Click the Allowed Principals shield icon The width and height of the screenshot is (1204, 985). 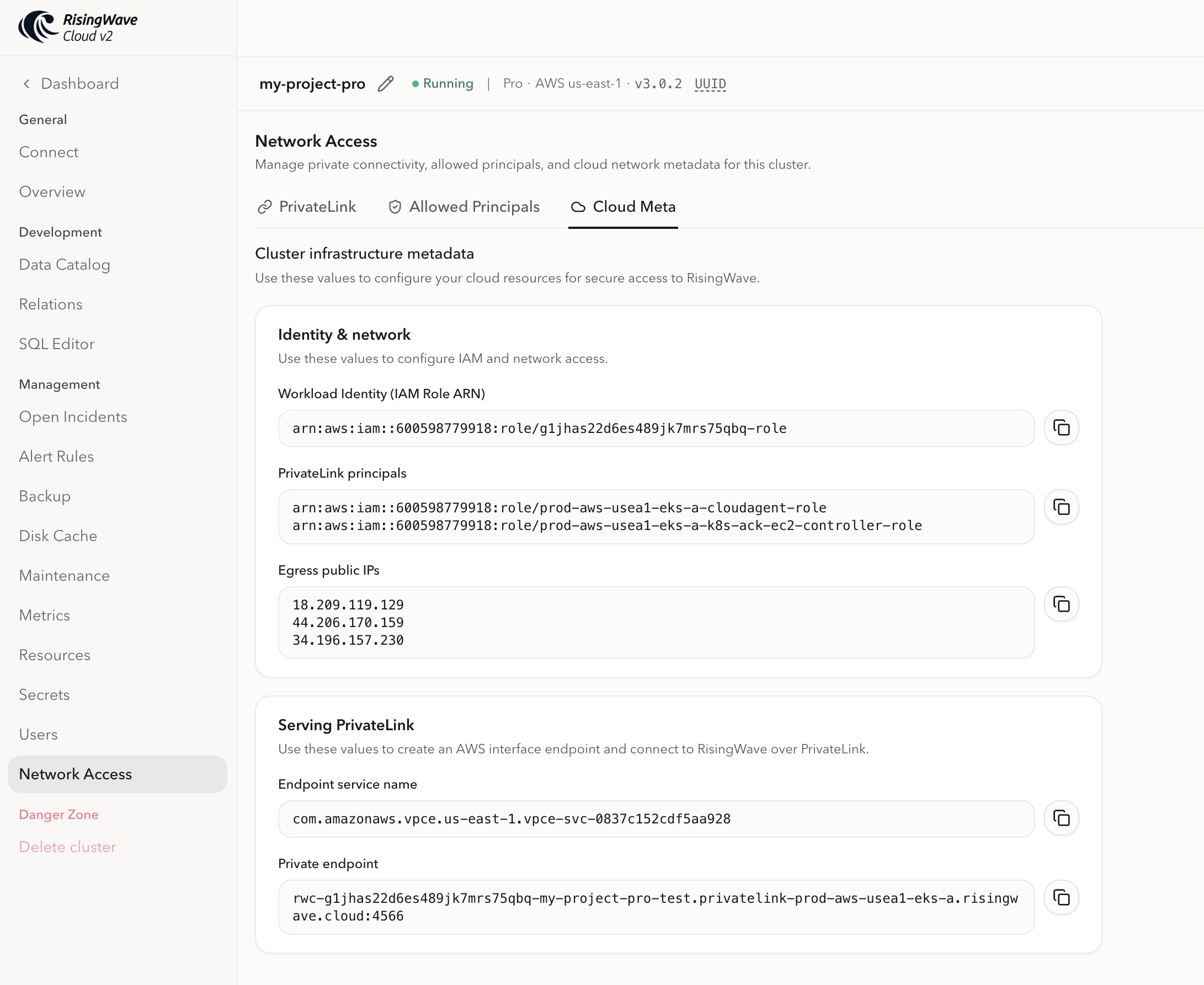tap(395, 207)
